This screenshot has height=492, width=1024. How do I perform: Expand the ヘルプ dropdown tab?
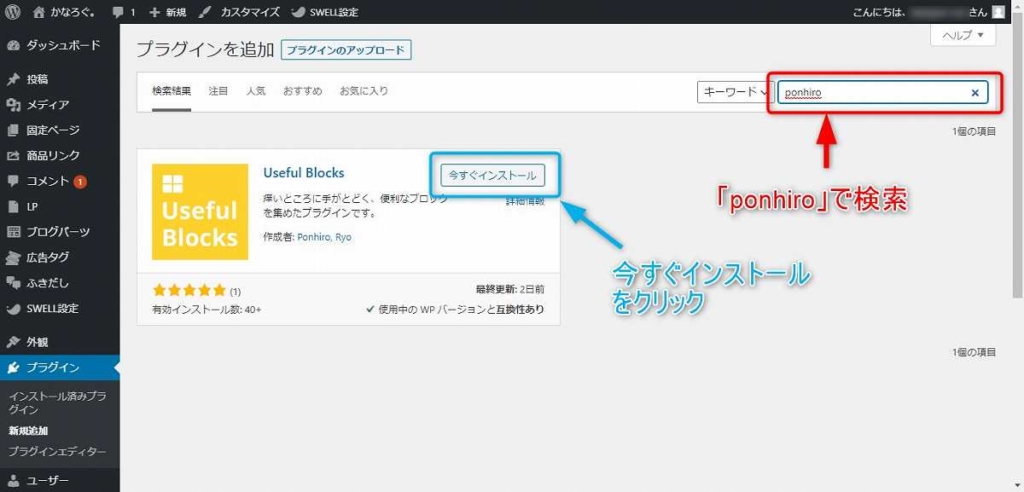click(x=963, y=35)
